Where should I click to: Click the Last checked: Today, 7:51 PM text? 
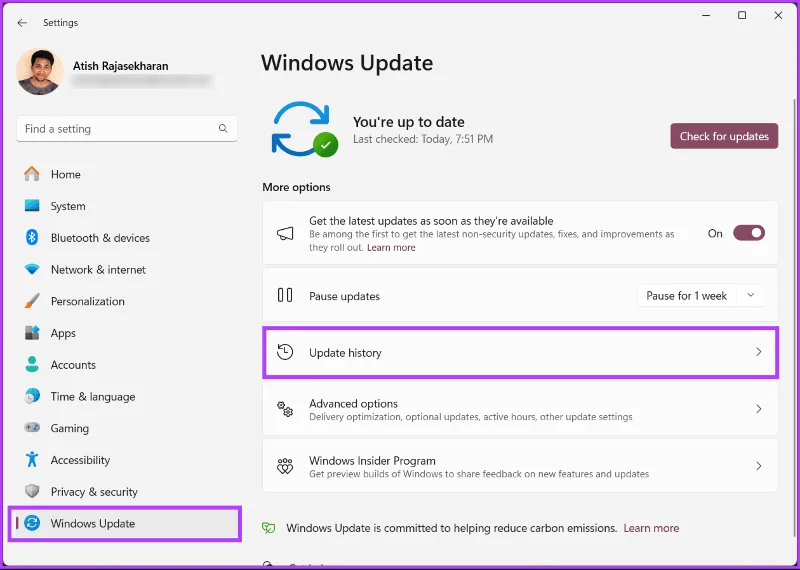tap(422, 139)
